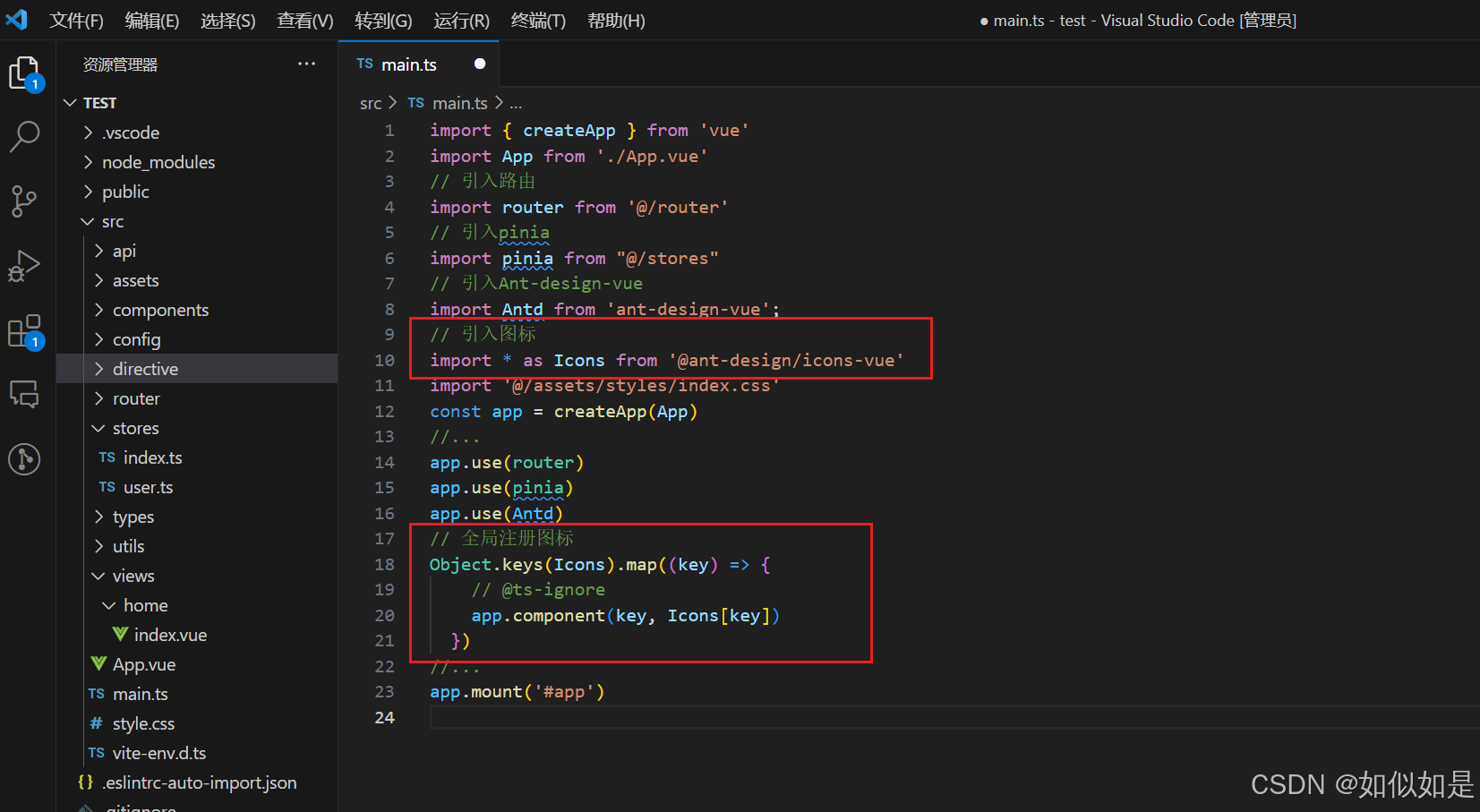Click the VS Code logo icon
This screenshot has height=812, width=1480.
pyautogui.click(x=17, y=19)
